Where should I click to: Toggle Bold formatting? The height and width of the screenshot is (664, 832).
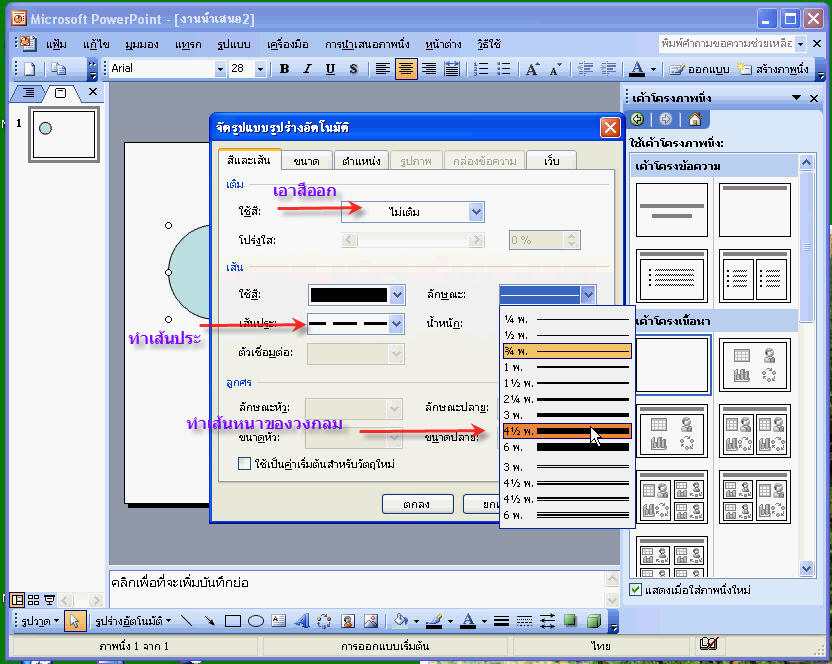point(284,69)
